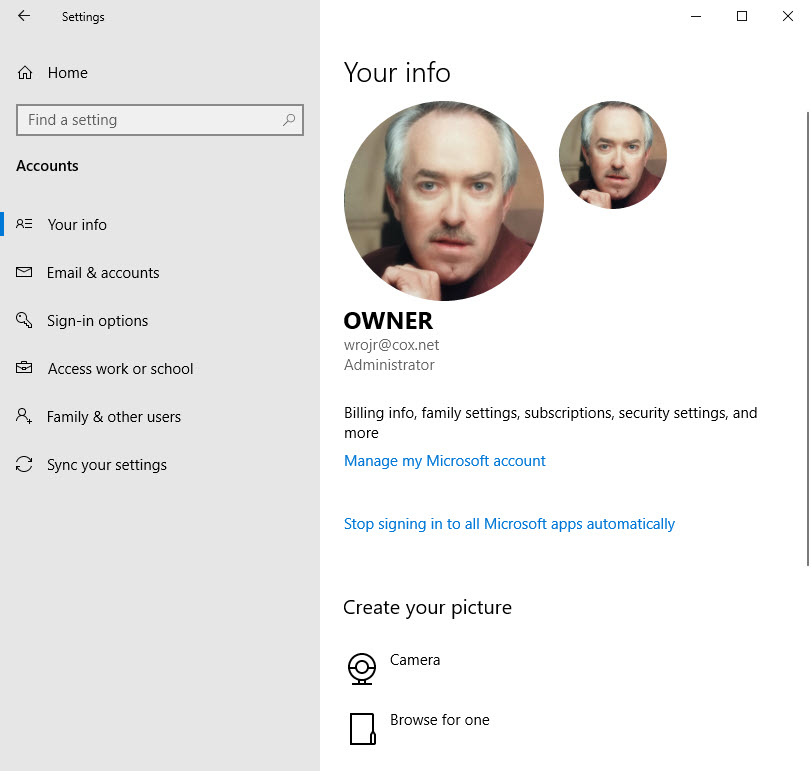Click the Sync your settings arrows icon
The image size is (811, 771).
(25, 465)
